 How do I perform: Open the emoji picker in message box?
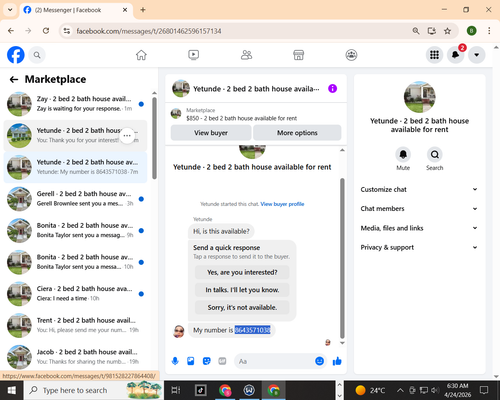(x=319, y=361)
